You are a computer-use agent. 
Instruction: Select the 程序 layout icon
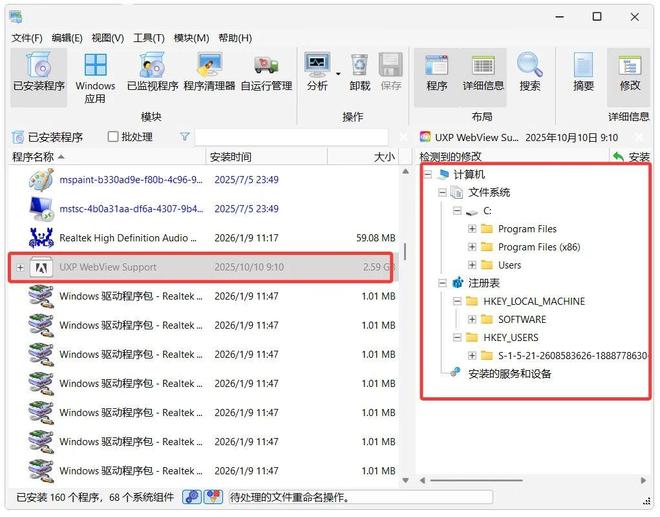pyautogui.click(x=436, y=65)
